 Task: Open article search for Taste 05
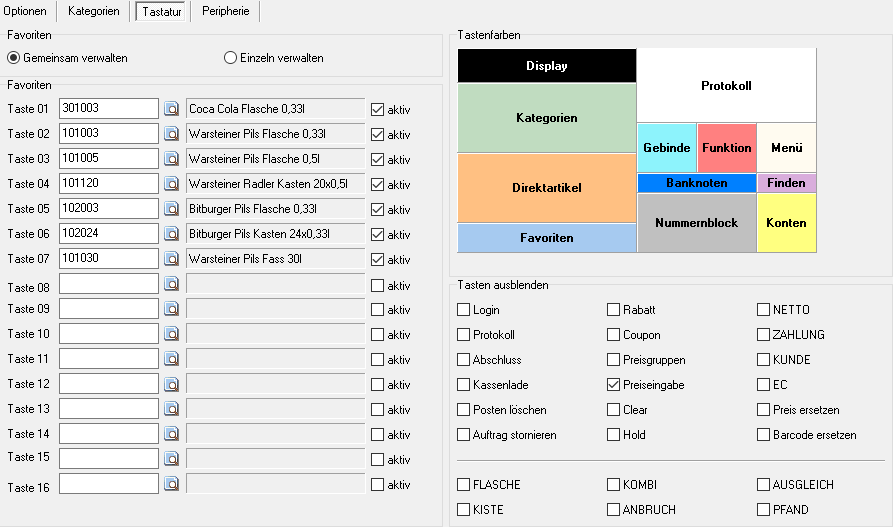point(171,209)
